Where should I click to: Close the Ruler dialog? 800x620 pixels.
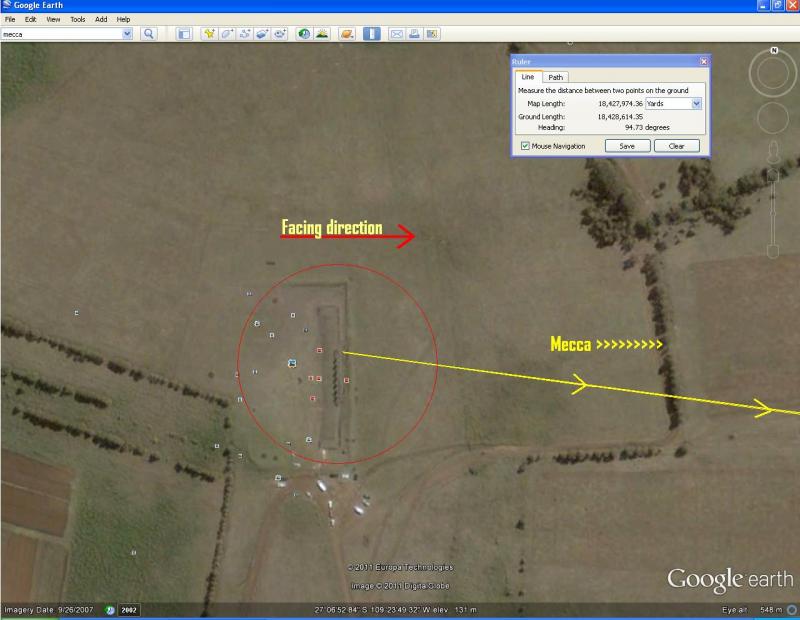click(x=704, y=62)
